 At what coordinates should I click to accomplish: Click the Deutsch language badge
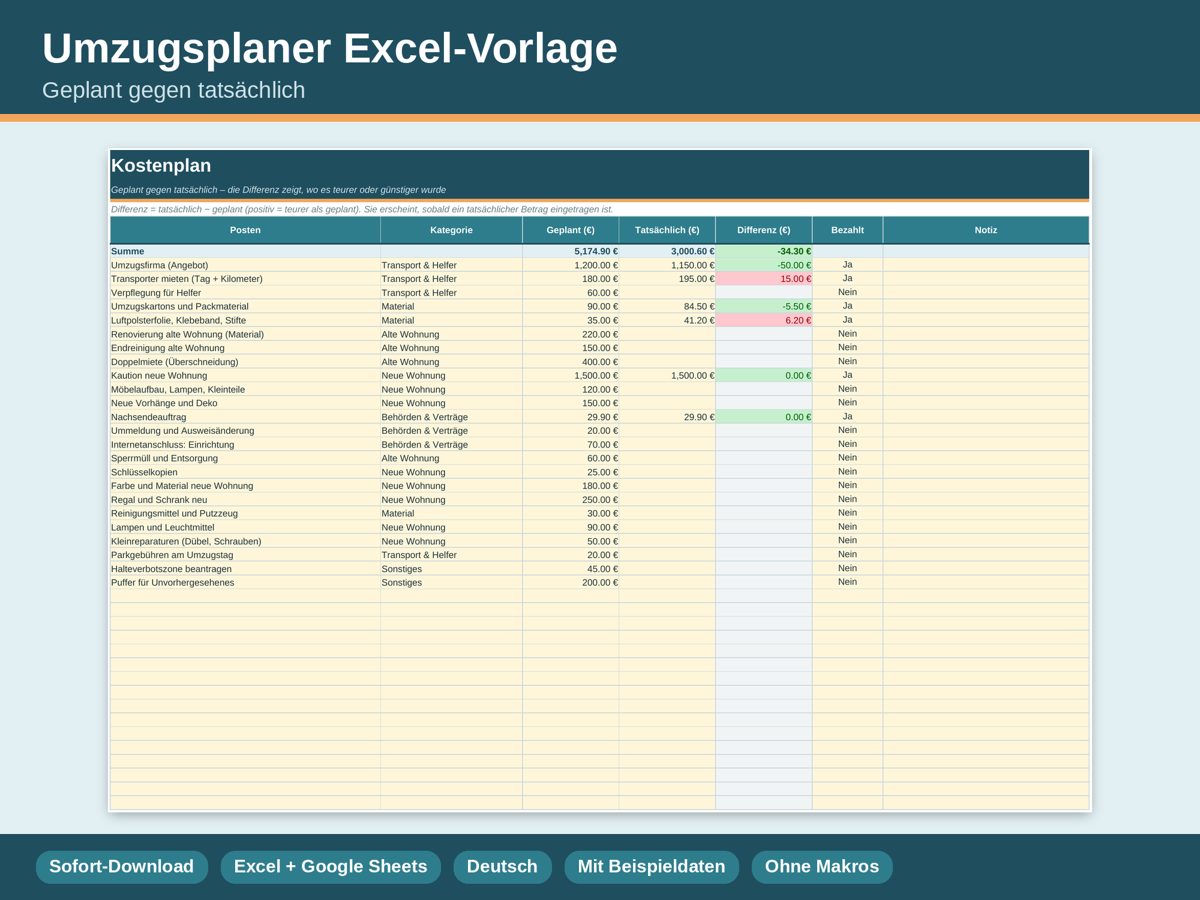(x=502, y=867)
